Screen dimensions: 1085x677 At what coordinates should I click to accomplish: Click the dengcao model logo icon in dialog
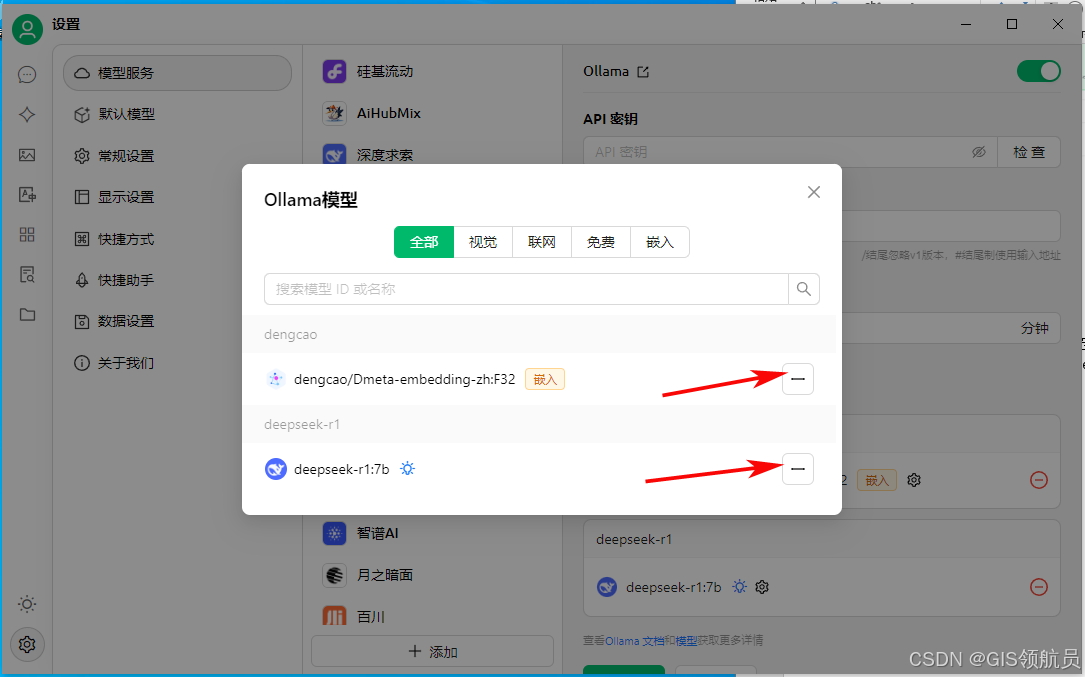pos(275,379)
